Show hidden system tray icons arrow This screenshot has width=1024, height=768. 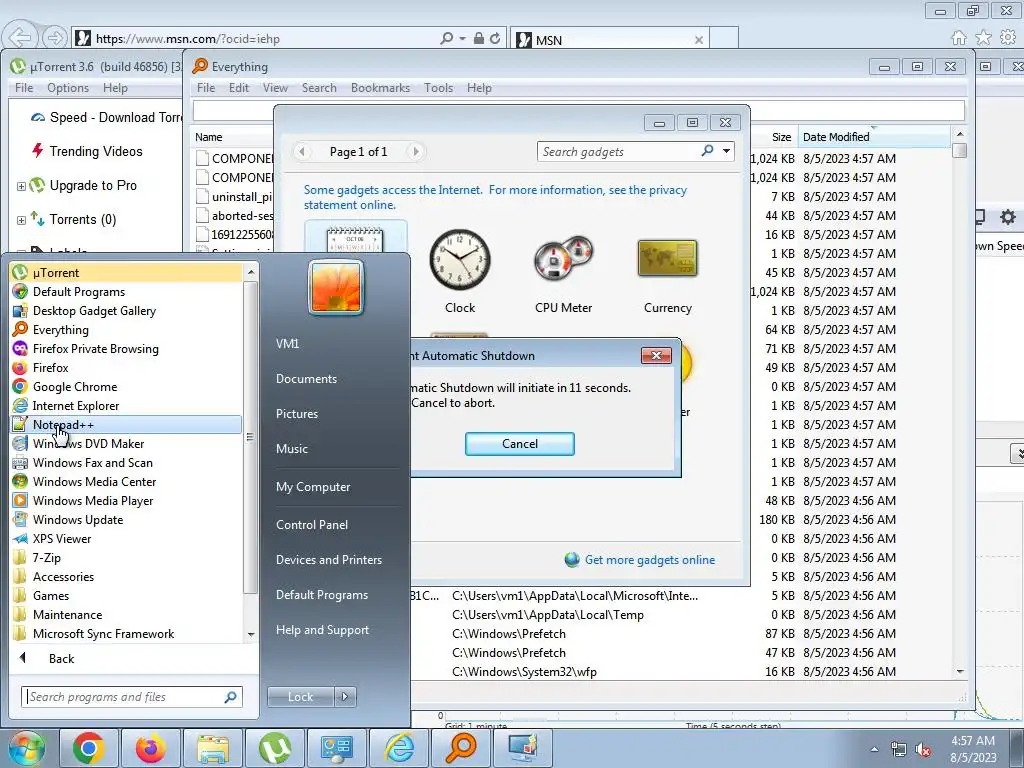click(874, 749)
